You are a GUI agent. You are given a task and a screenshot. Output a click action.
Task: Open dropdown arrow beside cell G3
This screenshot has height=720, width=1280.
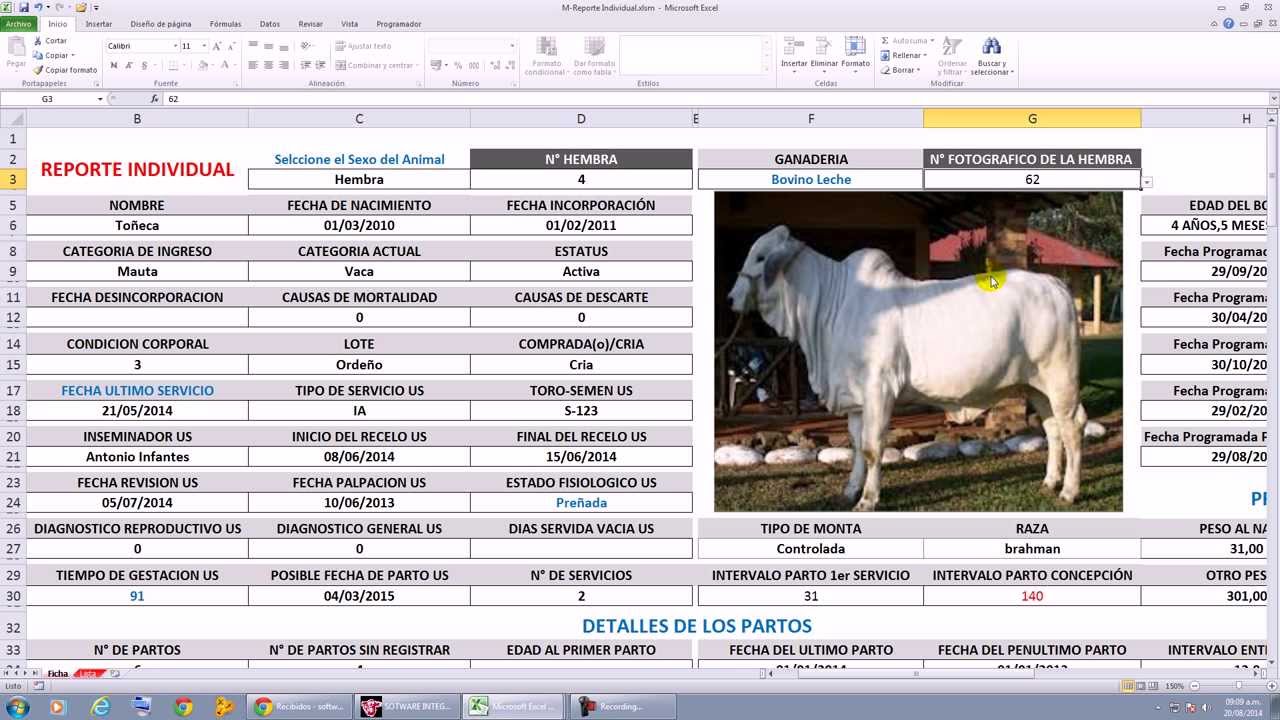(x=1147, y=182)
